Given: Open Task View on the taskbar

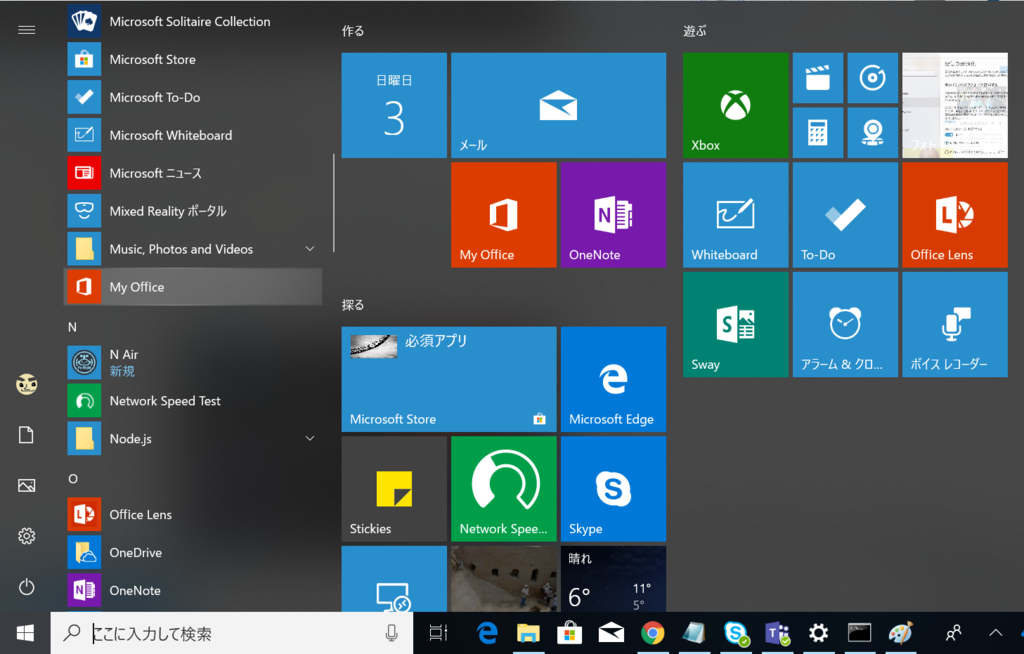Looking at the screenshot, I should pos(438,633).
